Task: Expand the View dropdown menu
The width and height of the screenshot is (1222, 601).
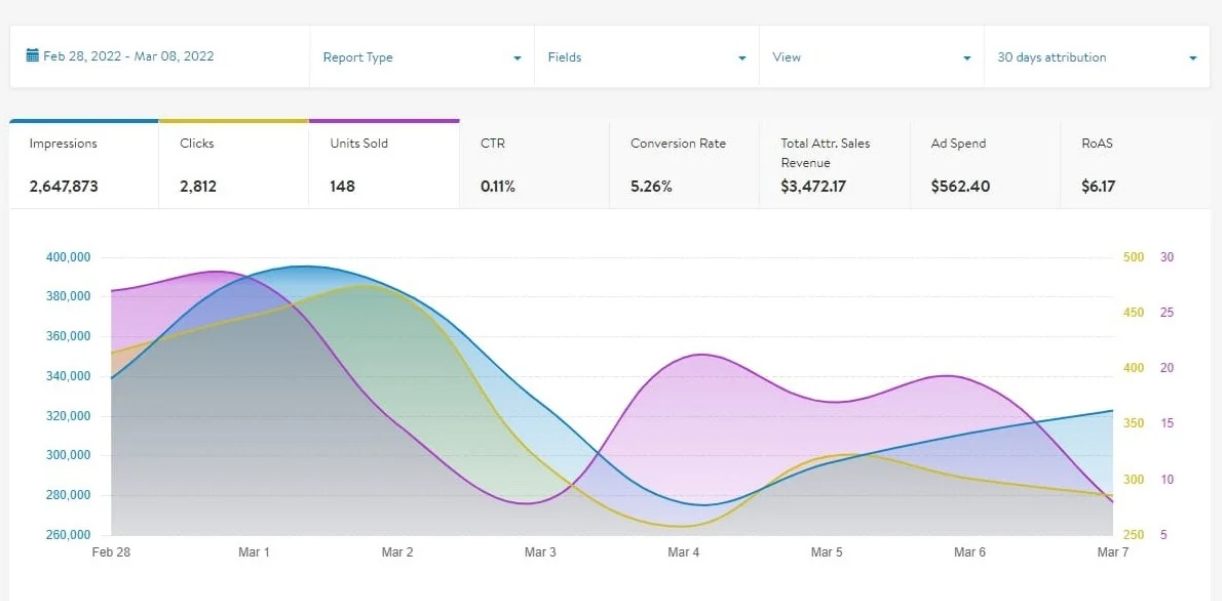Action: tap(870, 58)
